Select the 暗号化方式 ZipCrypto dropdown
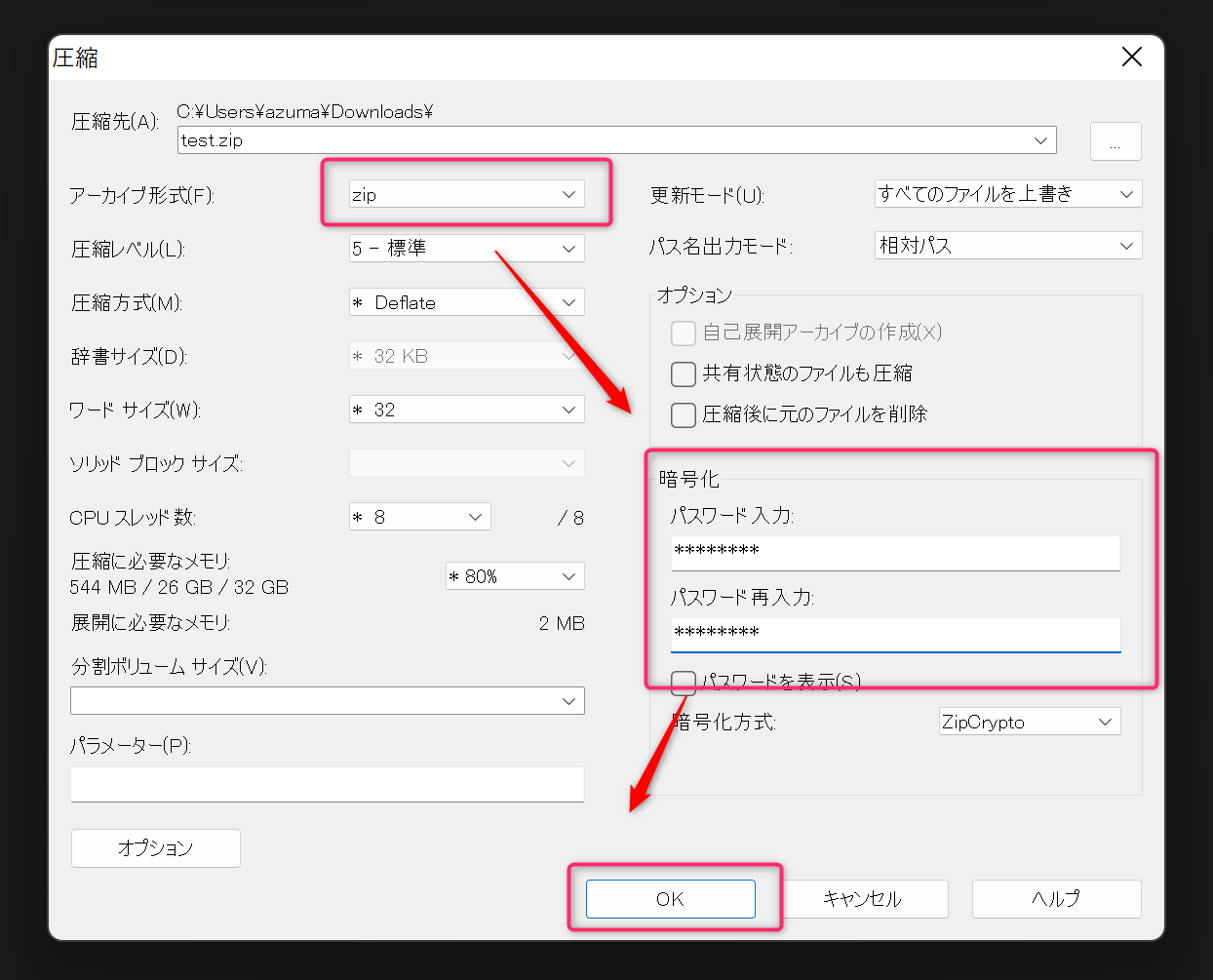 click(1029, 722)
